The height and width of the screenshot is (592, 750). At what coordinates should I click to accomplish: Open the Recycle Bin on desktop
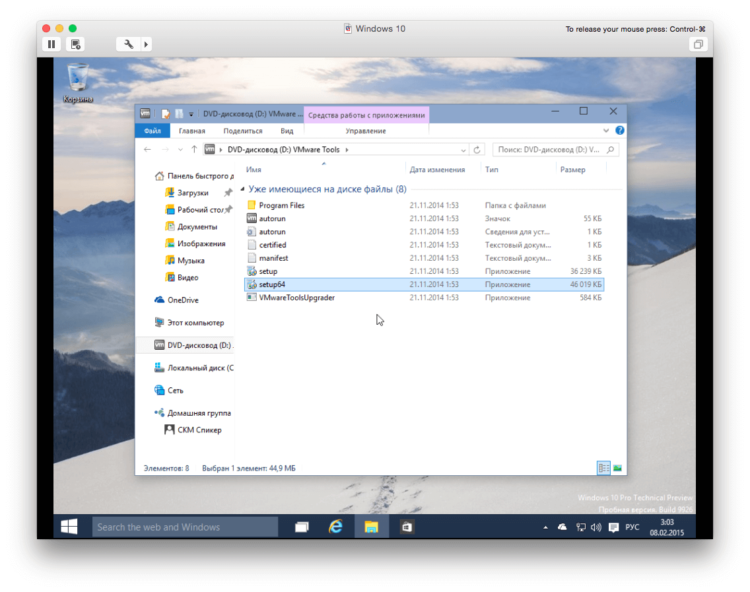click(x=78, y=83)
